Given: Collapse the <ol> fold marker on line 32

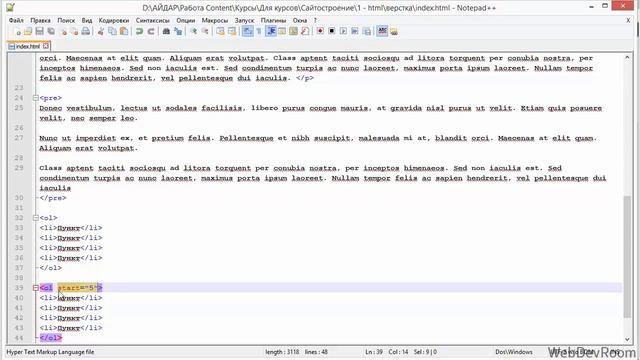Looking at the screenshot, I should (36, 218).
